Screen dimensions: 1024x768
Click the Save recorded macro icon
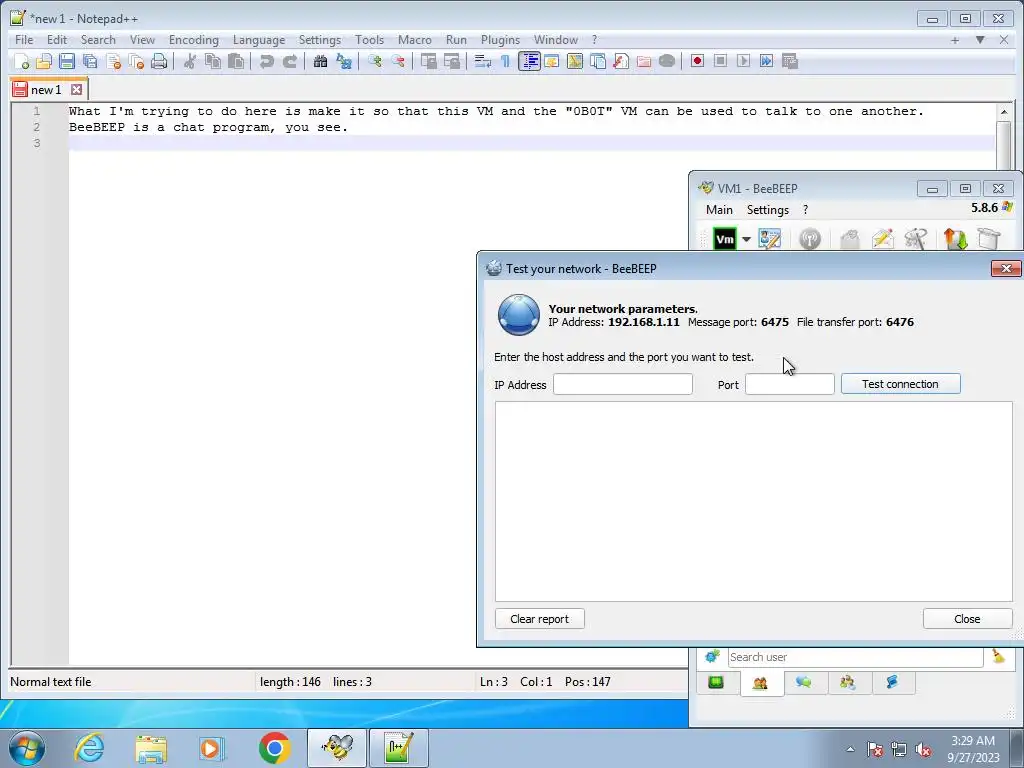pyautogui.click(x=790, y=61)
